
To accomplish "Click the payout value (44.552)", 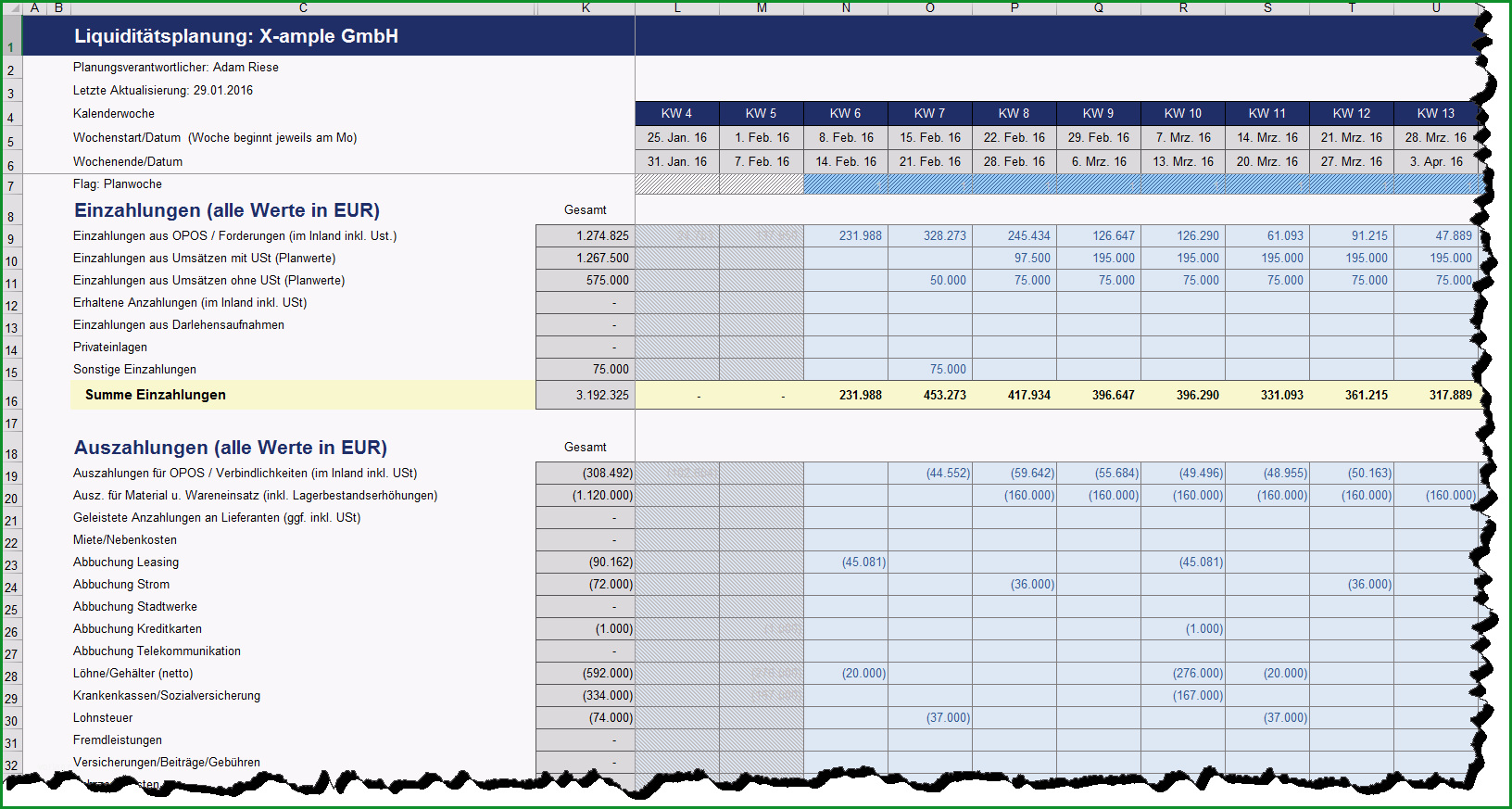I will click(930, 473).
